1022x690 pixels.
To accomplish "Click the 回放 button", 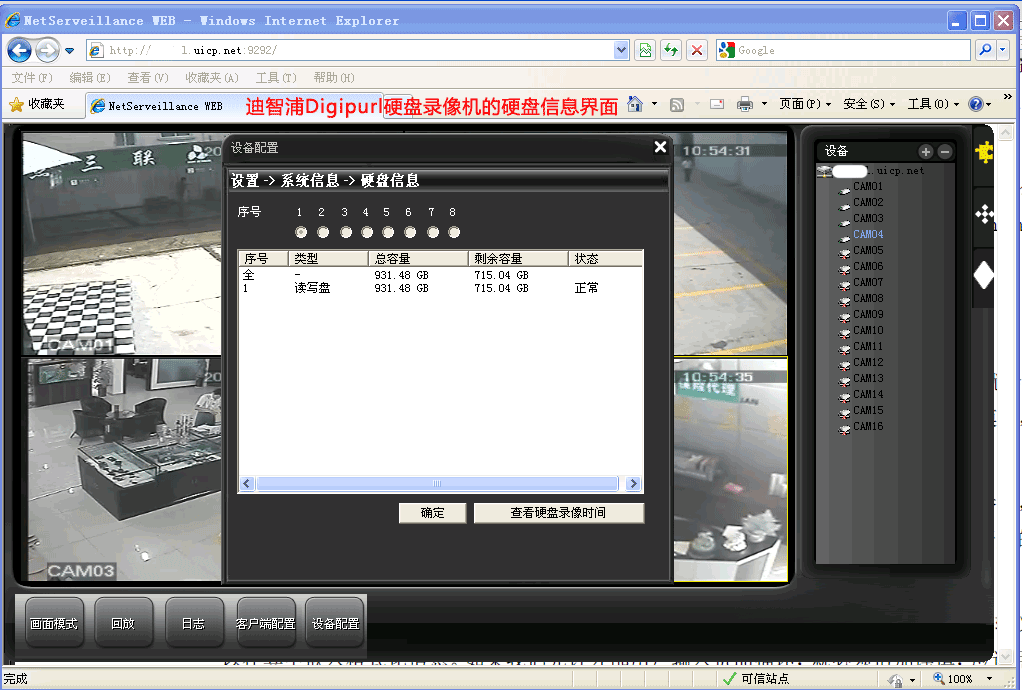I will click(123, 624).
